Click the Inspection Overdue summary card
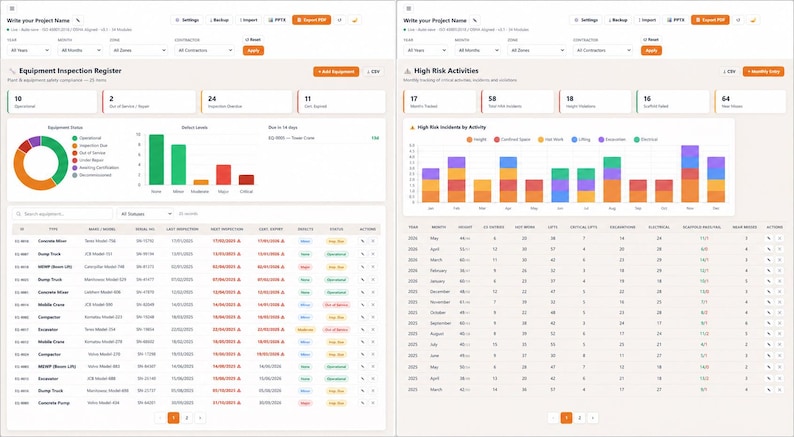This screenshot has width=794, height=437. pyautogui.click(x=247, y=102)
